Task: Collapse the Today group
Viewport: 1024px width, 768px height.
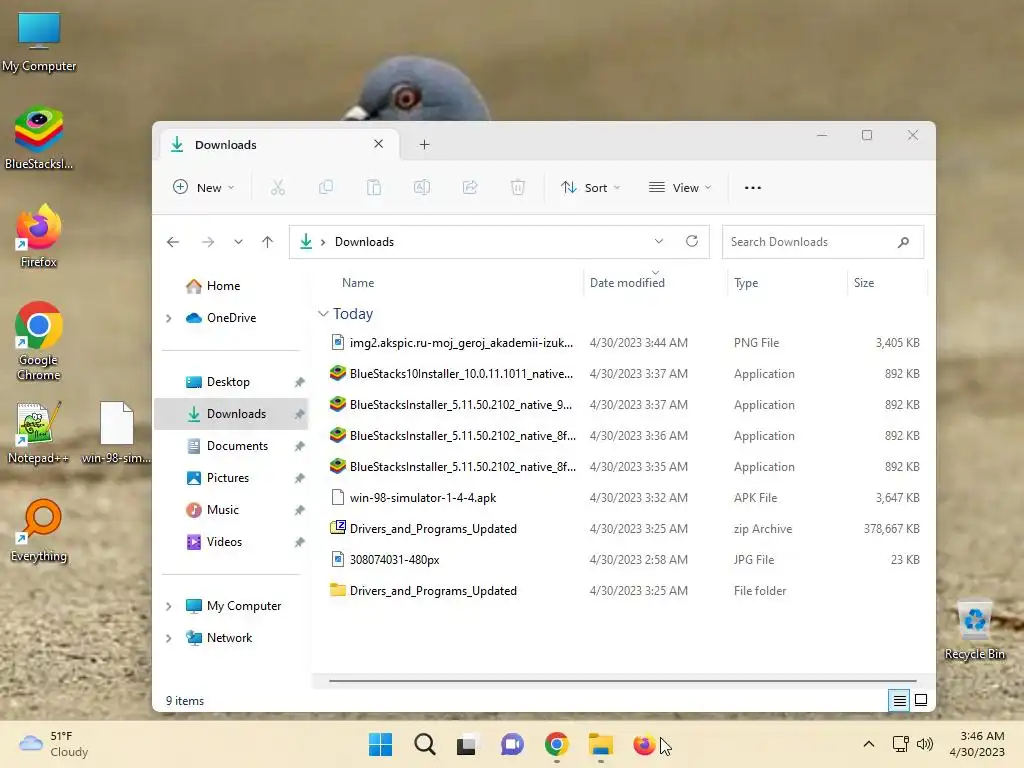Action: point(323,314)
